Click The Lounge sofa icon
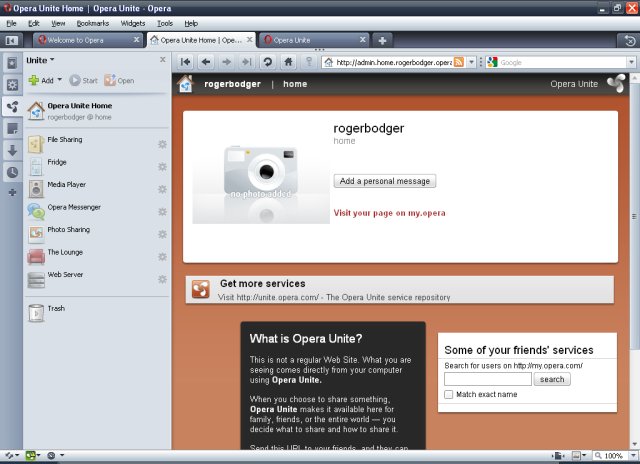This screenshot has height=464, width=640. 36,257
